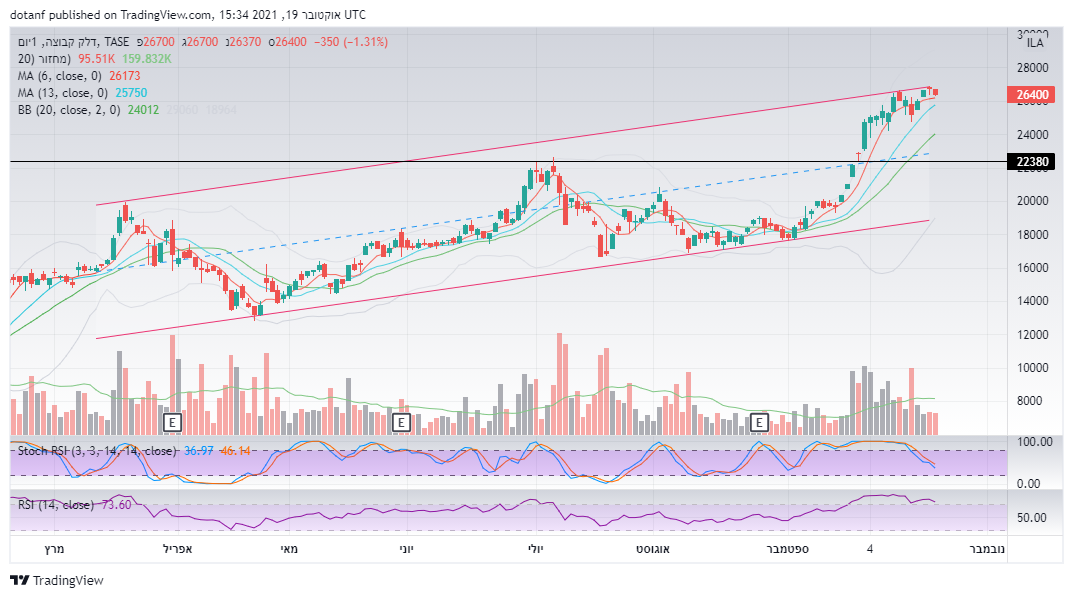This screenshot has height=598, width=1073.
Task: Click the ספטמבר label on the time axis
Action: 788,549
